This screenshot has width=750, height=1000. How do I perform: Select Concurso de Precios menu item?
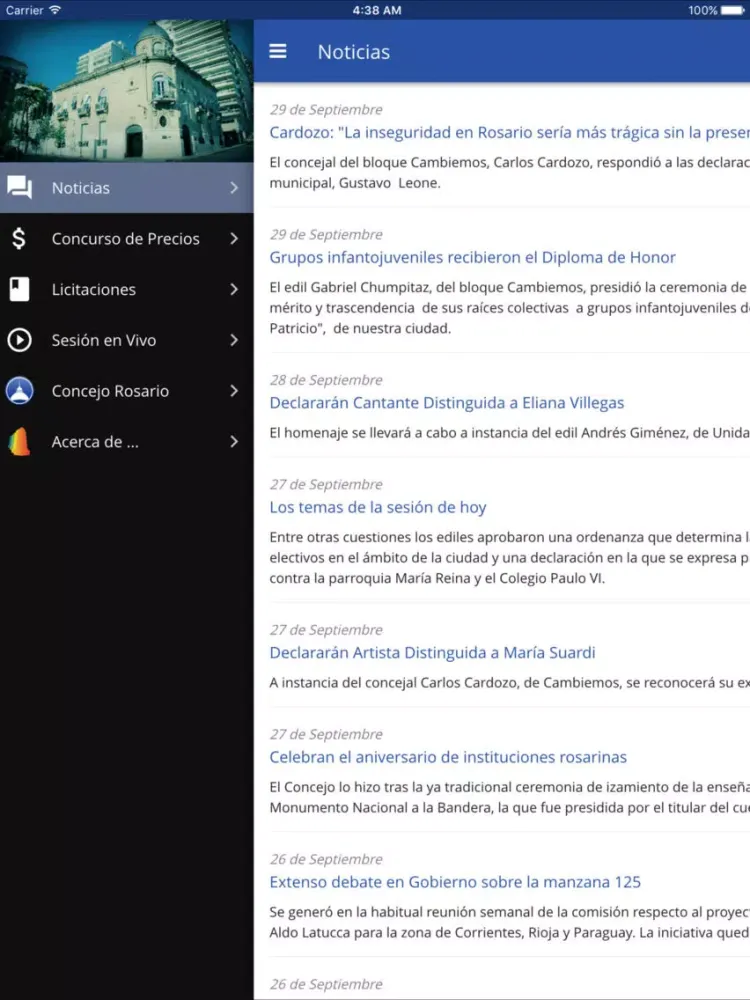pyautogui.click(x=126, y=239)
